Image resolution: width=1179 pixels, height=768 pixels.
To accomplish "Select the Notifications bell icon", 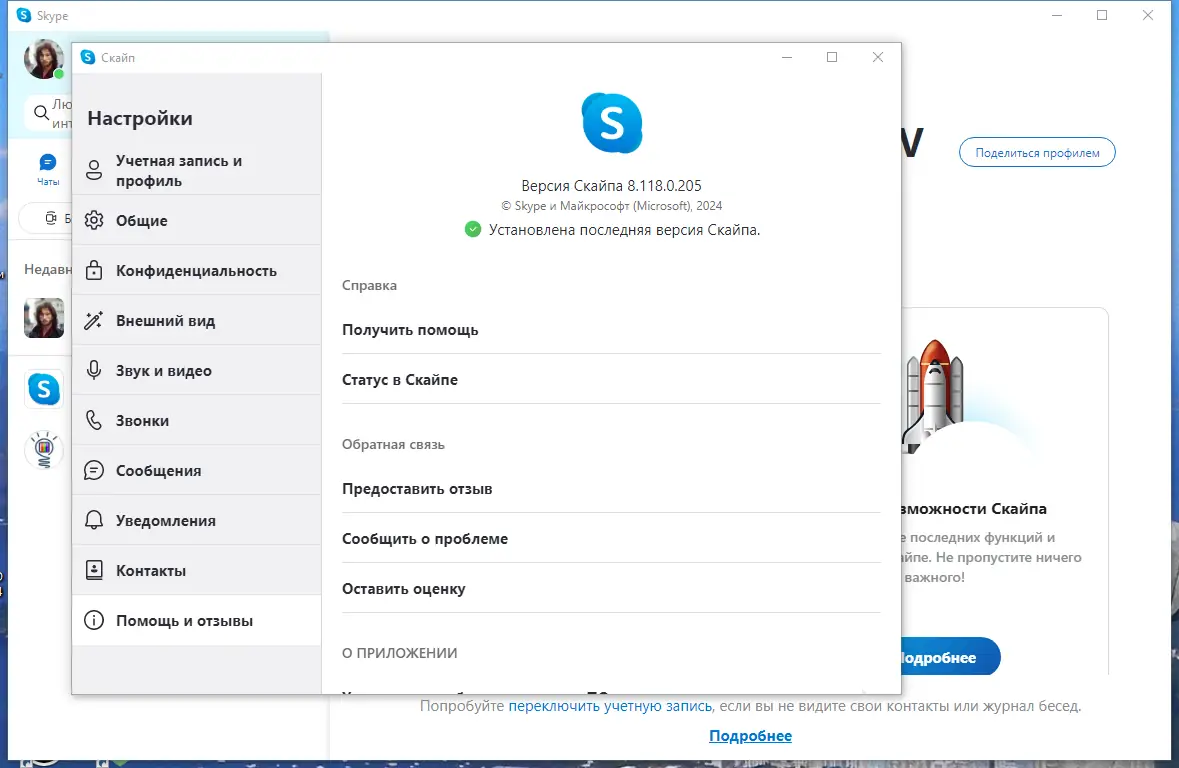I will 94,521.
